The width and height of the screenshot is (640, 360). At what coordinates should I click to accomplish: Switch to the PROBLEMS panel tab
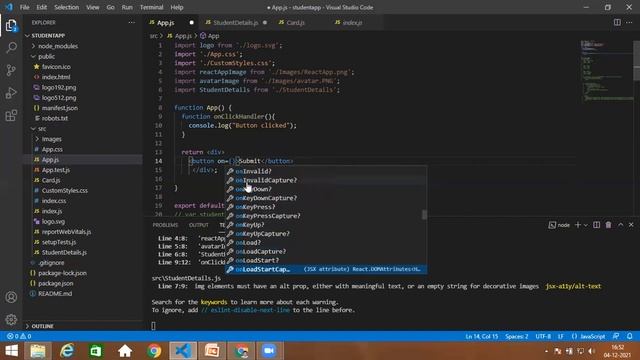coord(165,225)
